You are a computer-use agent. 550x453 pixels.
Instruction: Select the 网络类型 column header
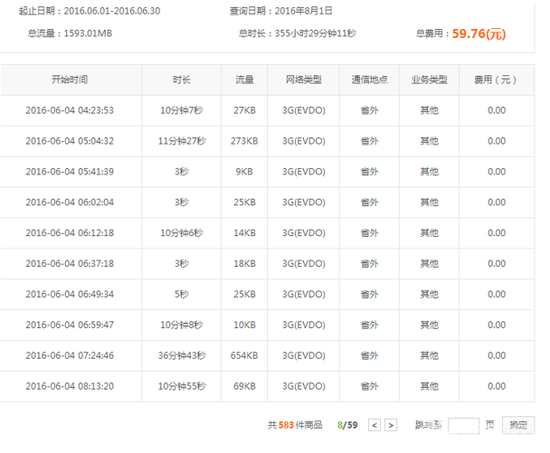coord(303,80)
